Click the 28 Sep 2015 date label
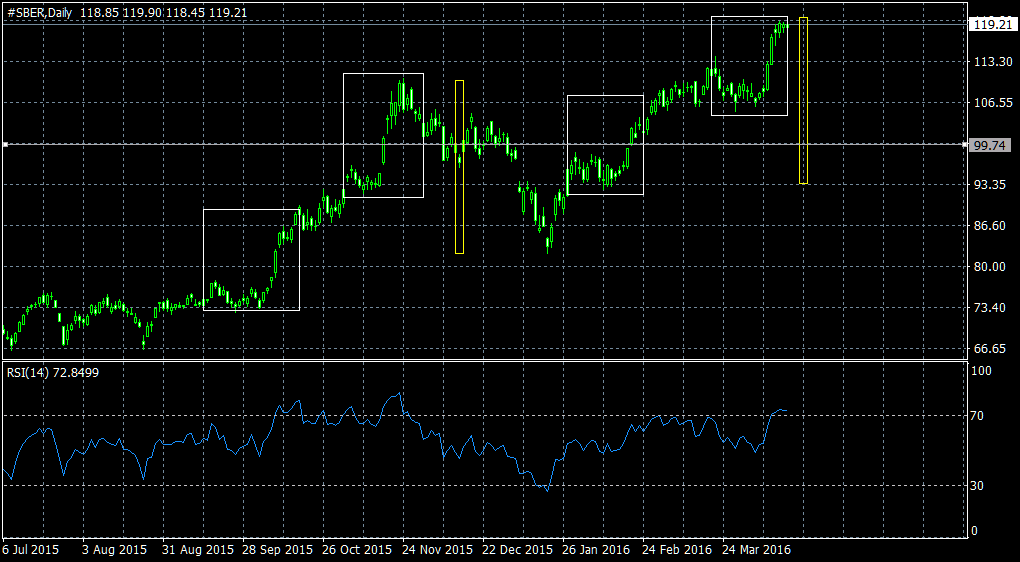 (278, 550)
